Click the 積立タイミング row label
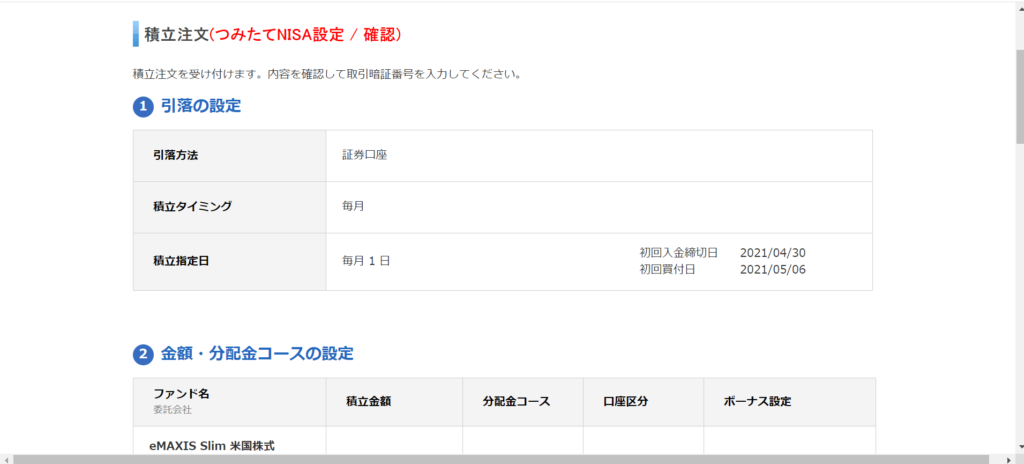Image resolution: width=1024 pixels, height=464 pixels. pyautogui.click(x=193, y=207)
